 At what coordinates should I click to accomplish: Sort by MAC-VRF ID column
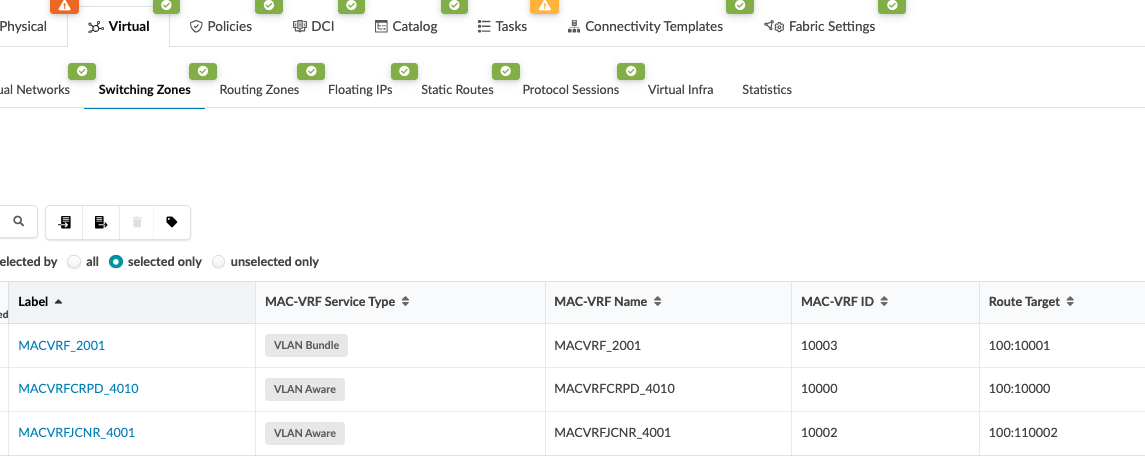pyautogui.click(x=885, y=302)
